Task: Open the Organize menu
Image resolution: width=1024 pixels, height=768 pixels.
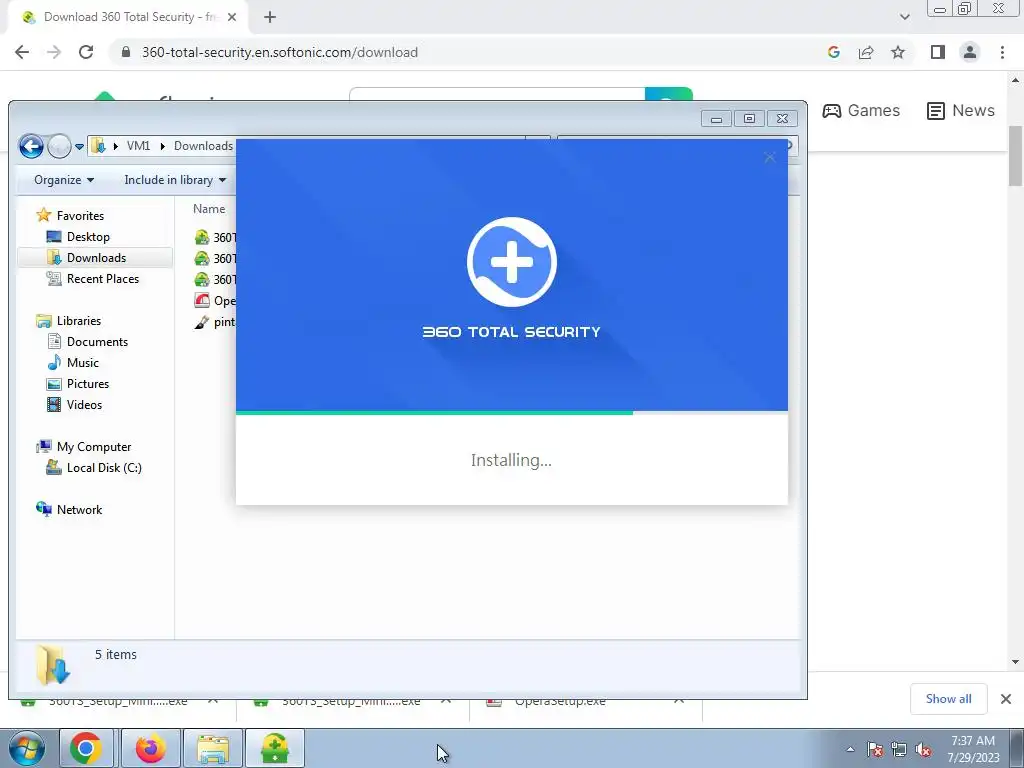Action: (64, 180)
